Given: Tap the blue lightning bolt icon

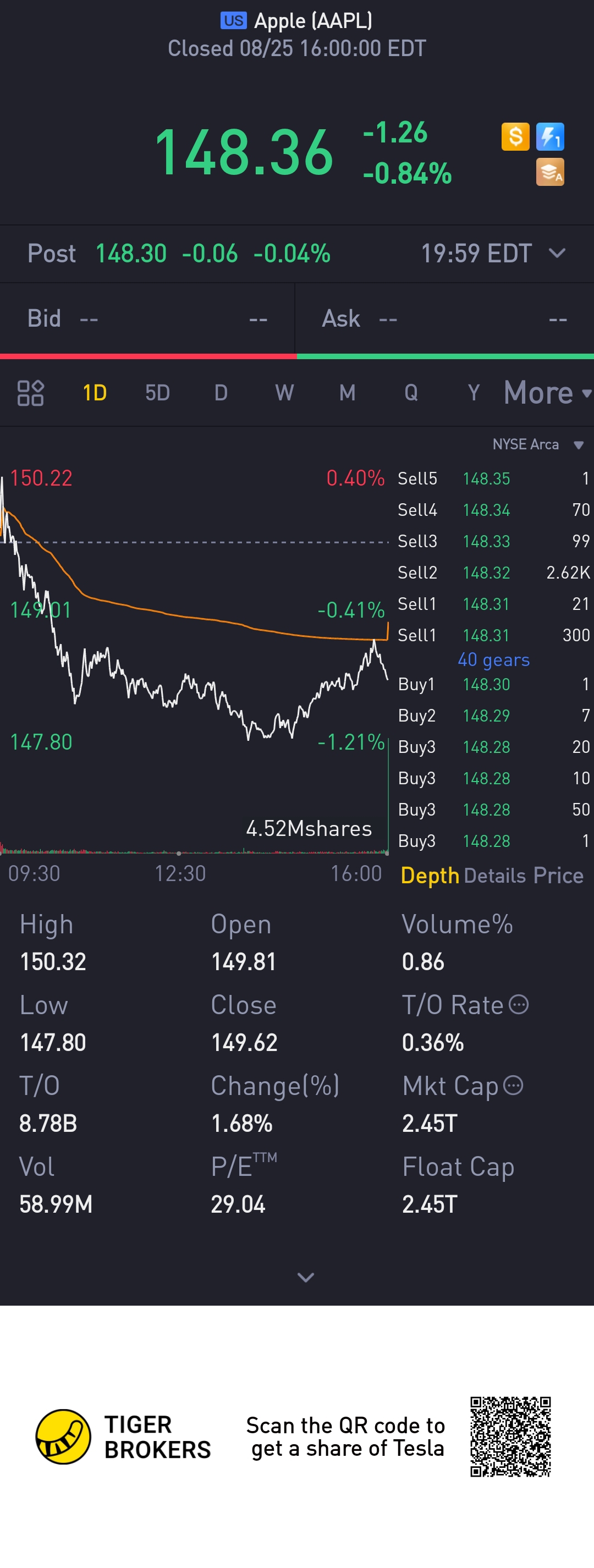Looking at the screenshot, I should (550, 136).
